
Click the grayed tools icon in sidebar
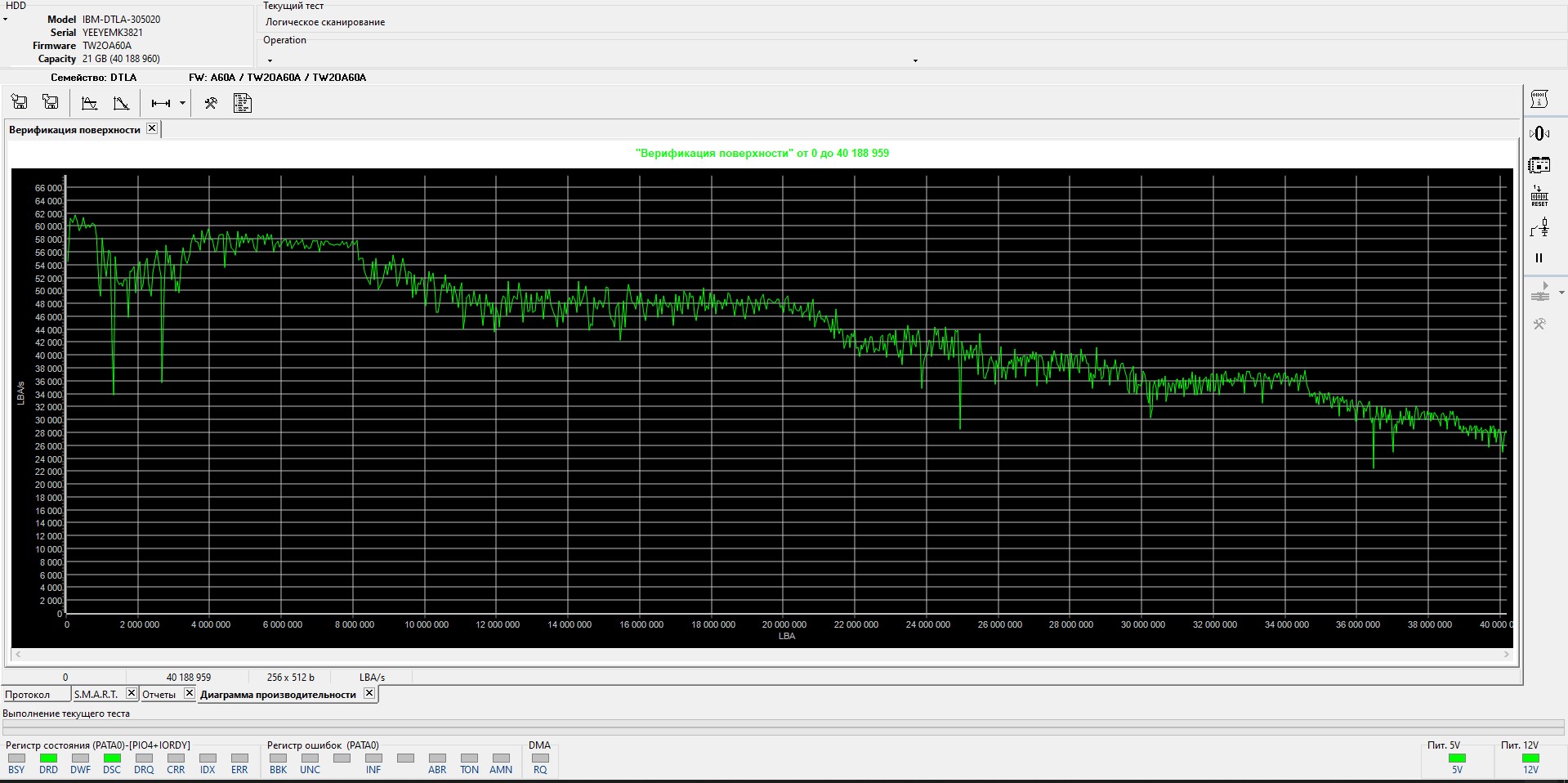(x=1539, y=324)
